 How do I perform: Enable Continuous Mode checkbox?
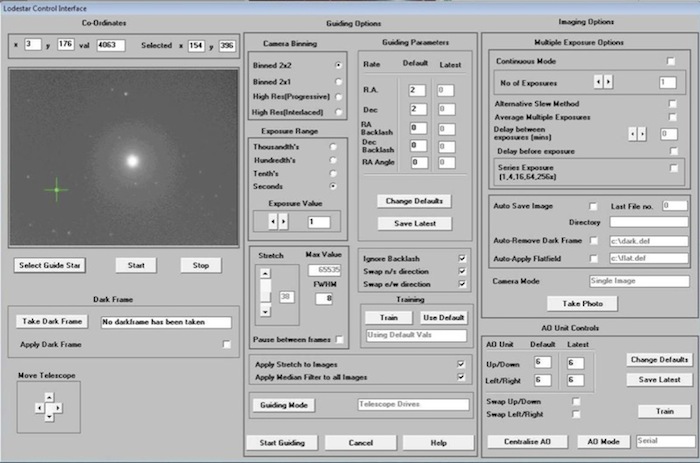pos(671,61)
